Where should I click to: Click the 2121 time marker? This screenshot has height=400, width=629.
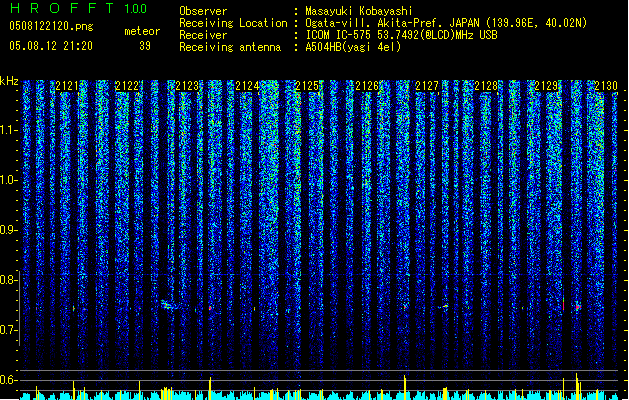click(67, 86)
